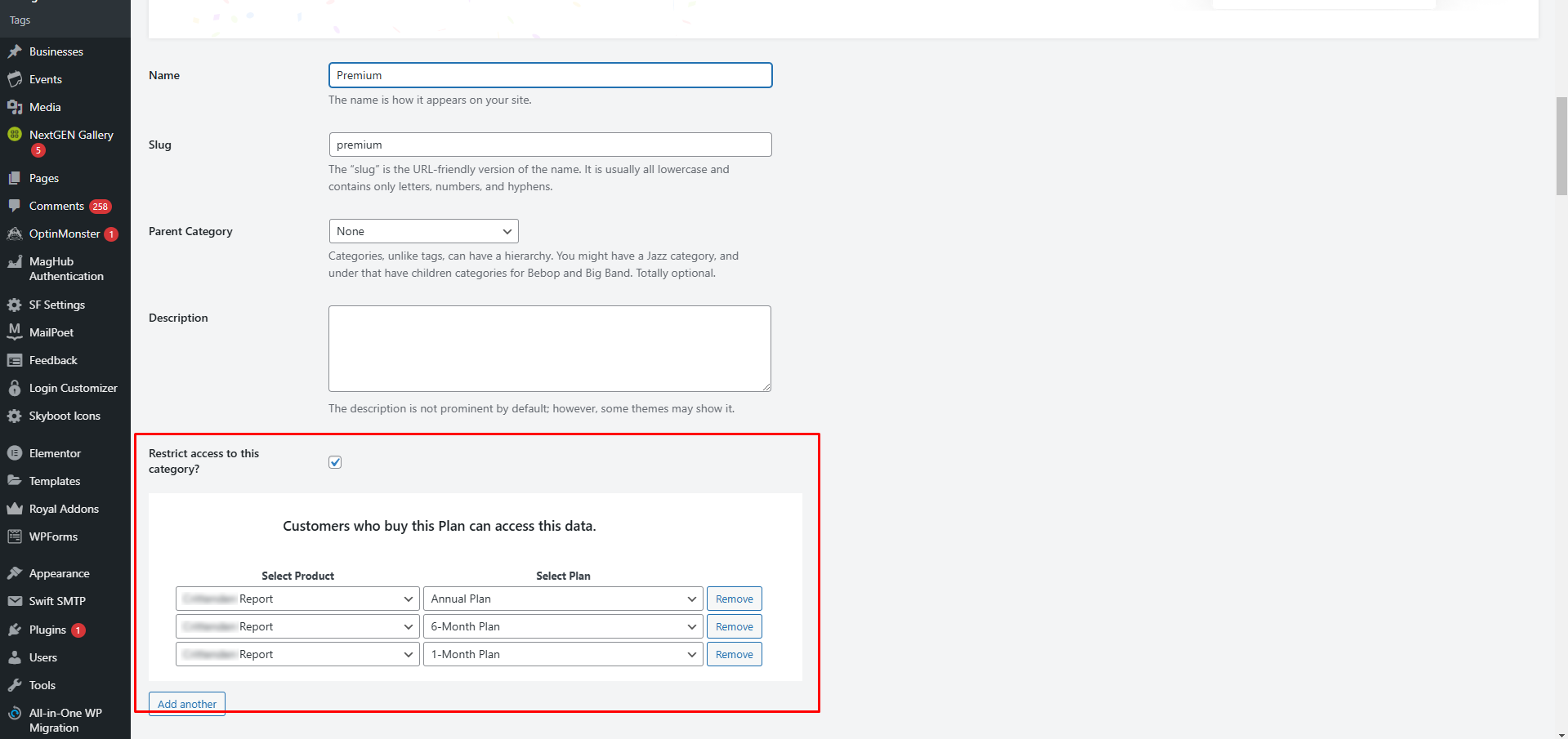
Task: Open the Parent Category dropdown
Action: pyautogui.click(x=423, y=231)
